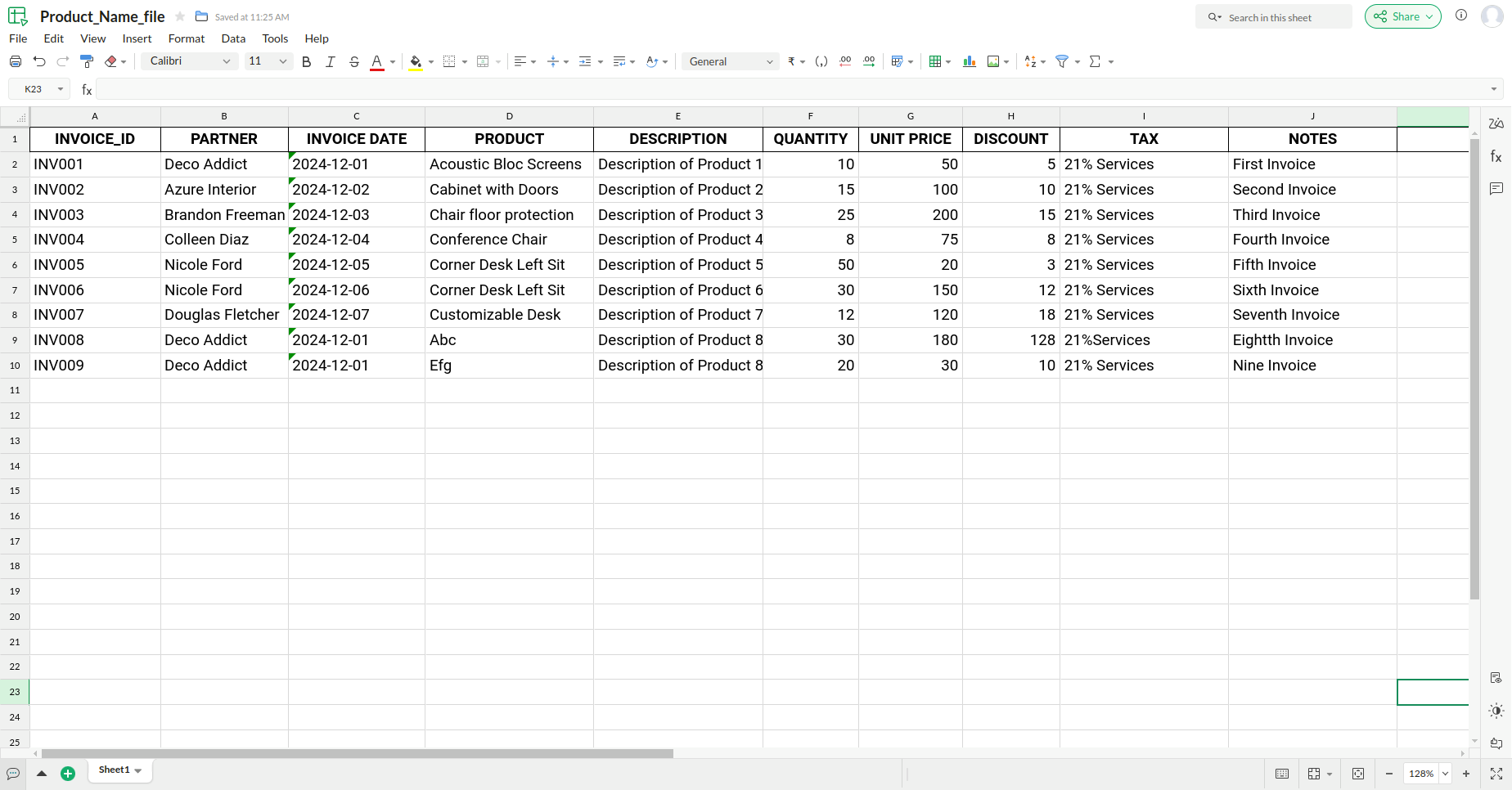1512x790 pixels.
Task: Toggle bold formatting
Action: pos(307,61)
